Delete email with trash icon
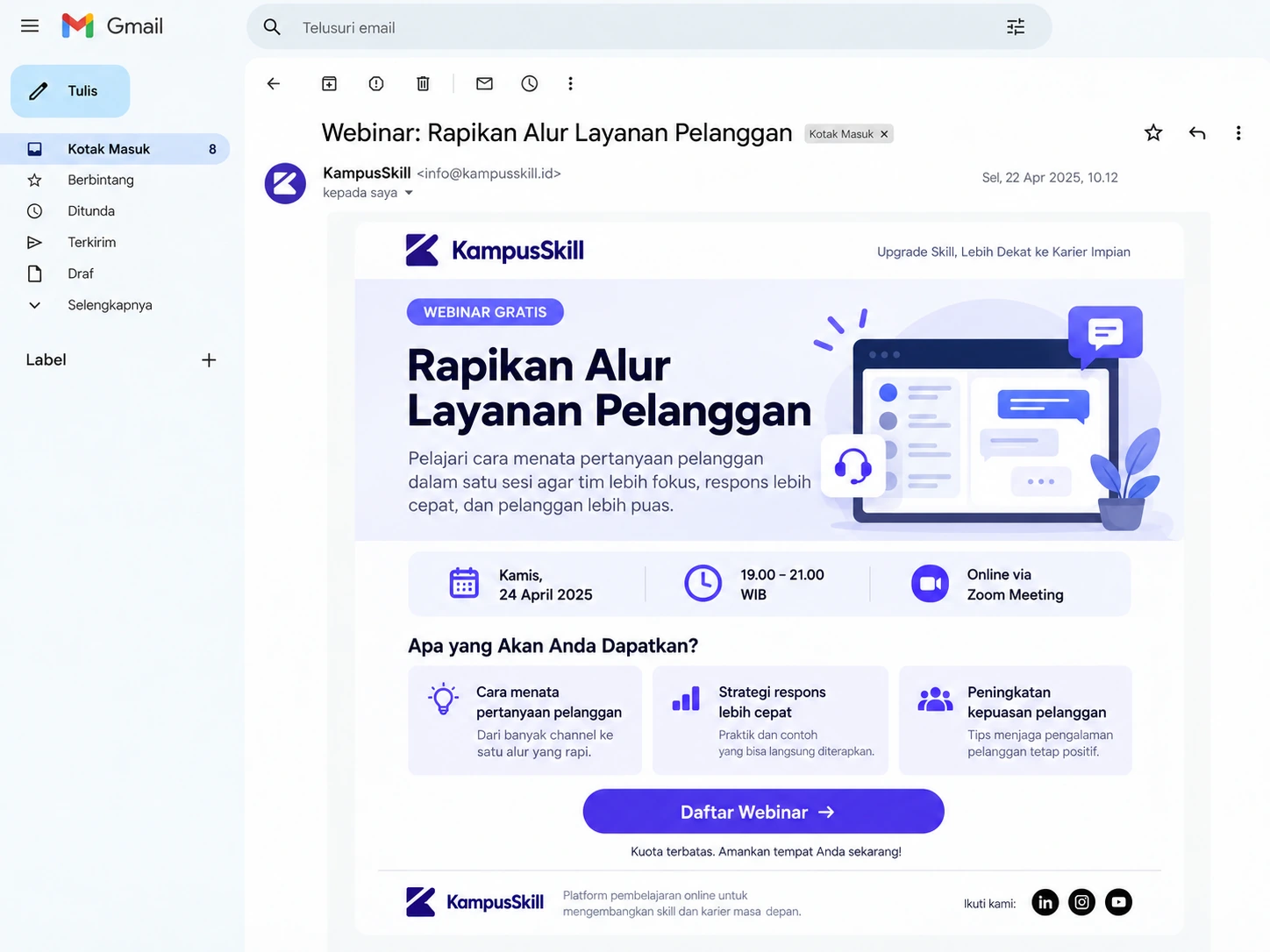Image resolution: width=1270 pixels, height=952 pixels. coord(423,83)
